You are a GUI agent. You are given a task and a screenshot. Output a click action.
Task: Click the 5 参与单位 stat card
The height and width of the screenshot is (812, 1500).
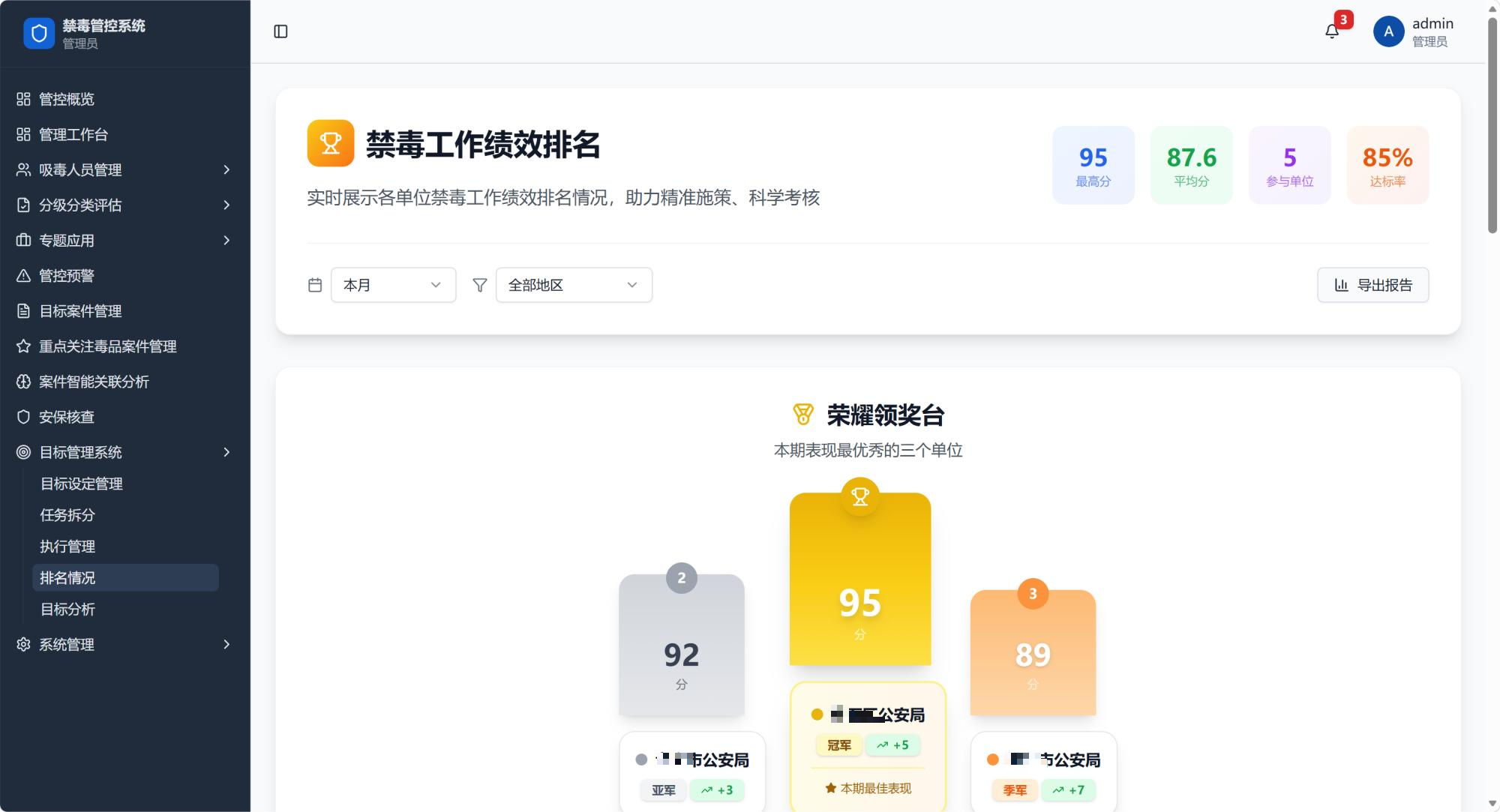tap(1290, 165)
